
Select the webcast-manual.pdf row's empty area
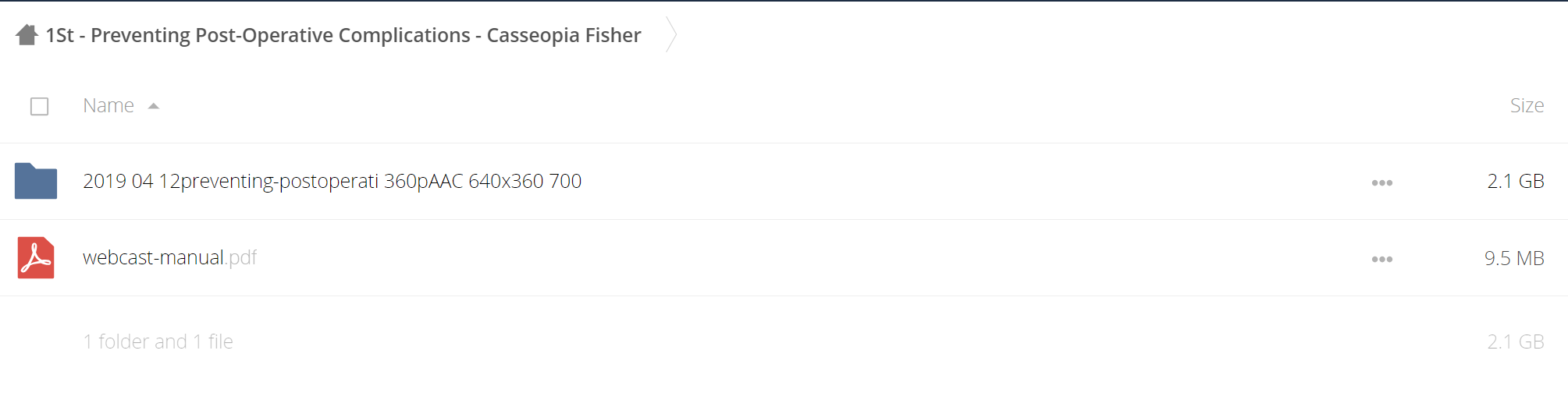[812, 257]
